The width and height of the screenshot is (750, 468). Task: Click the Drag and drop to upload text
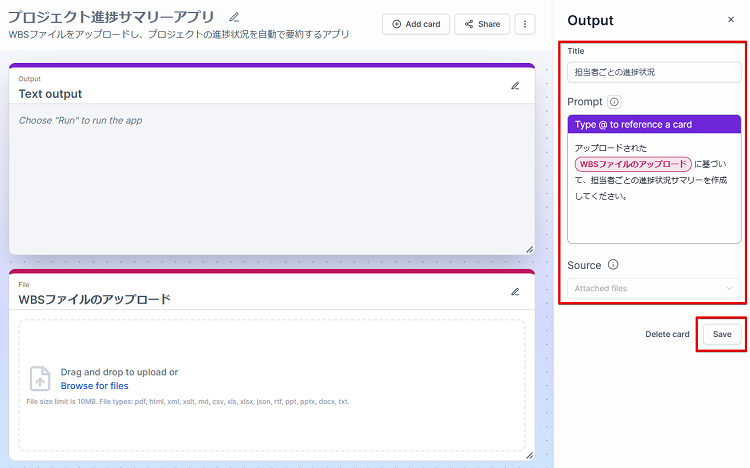click(119, 372)
